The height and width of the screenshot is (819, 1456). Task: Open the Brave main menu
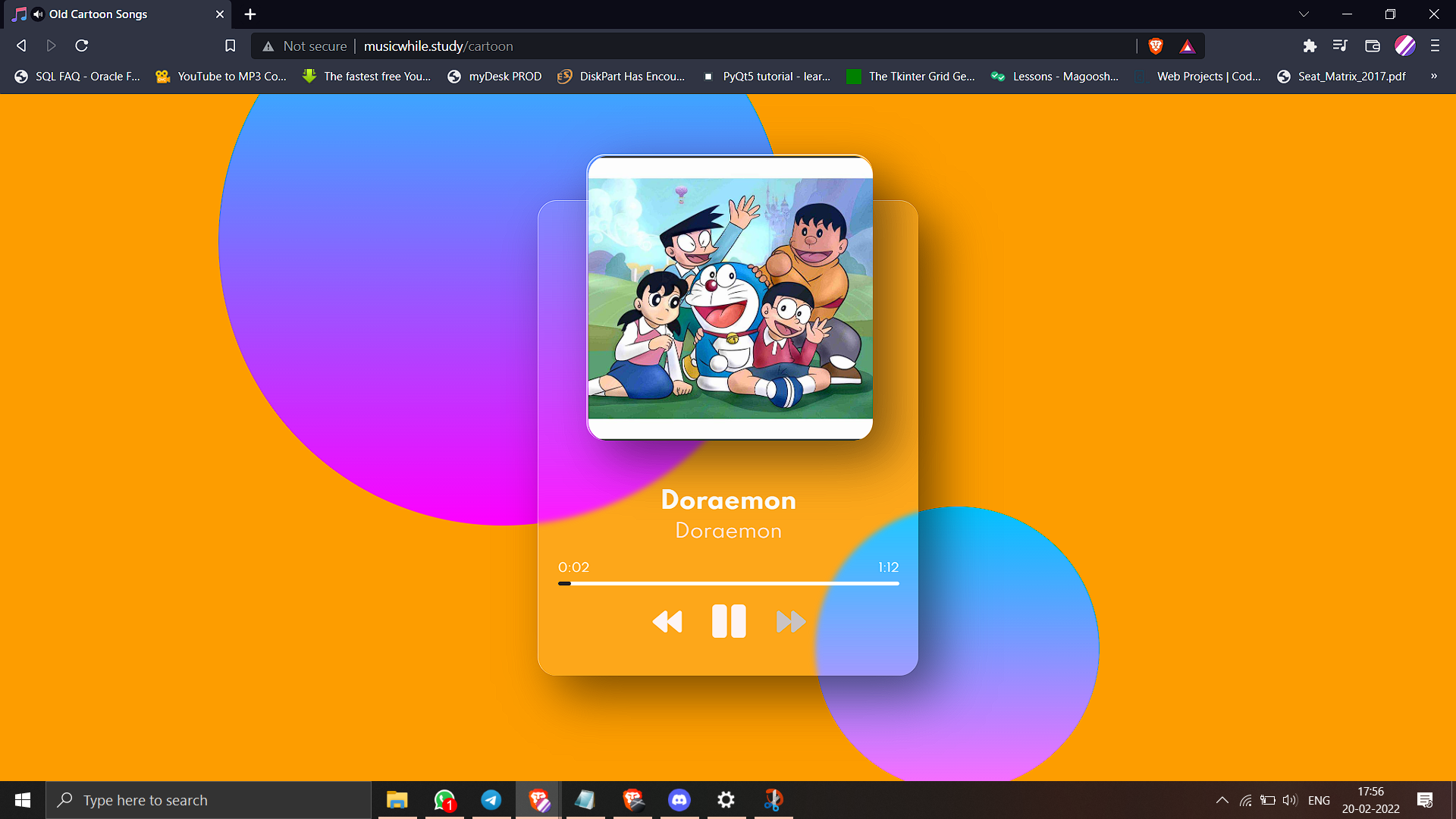(1435, 46)
